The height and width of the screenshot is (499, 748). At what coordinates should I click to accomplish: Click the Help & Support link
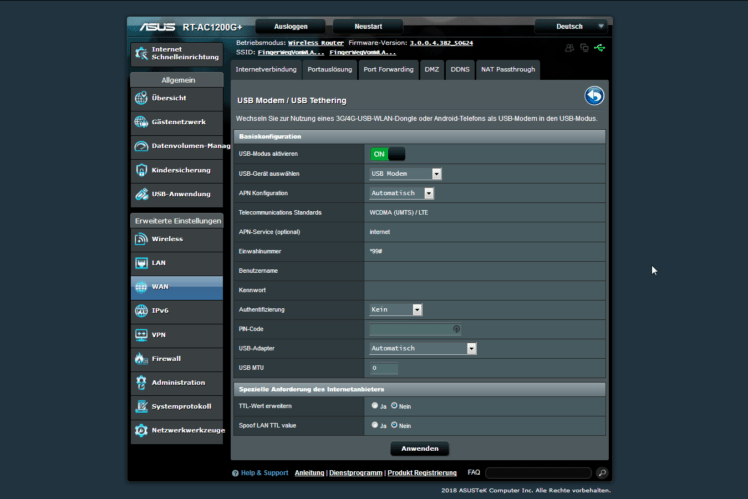pos(264,473)
